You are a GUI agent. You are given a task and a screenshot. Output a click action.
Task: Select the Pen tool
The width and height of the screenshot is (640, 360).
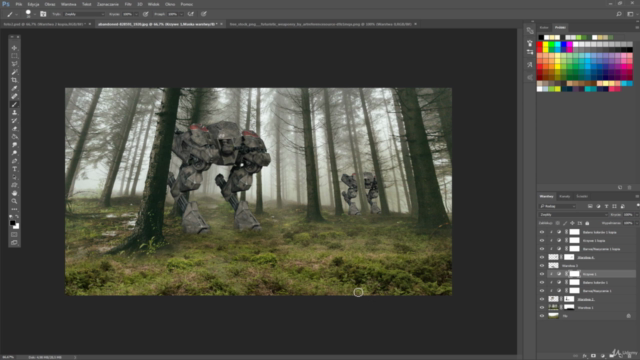14,161
